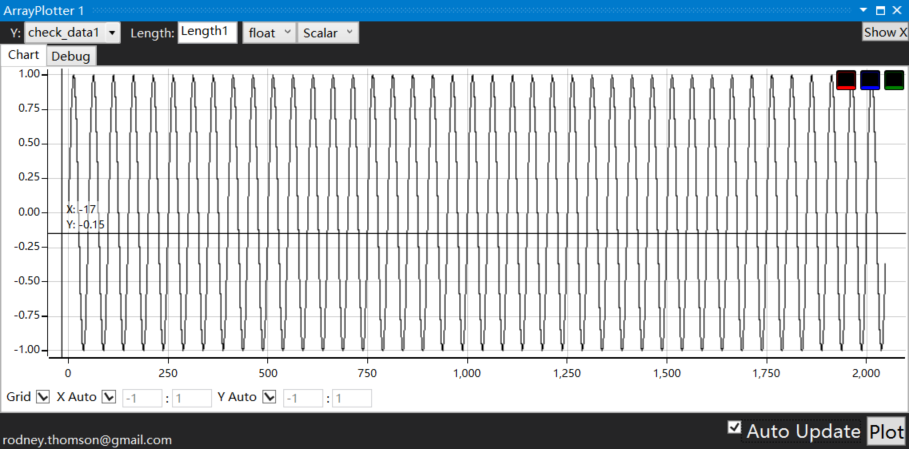Open the Scalar mode dropdown
The image size is (909, 449).
329,32
